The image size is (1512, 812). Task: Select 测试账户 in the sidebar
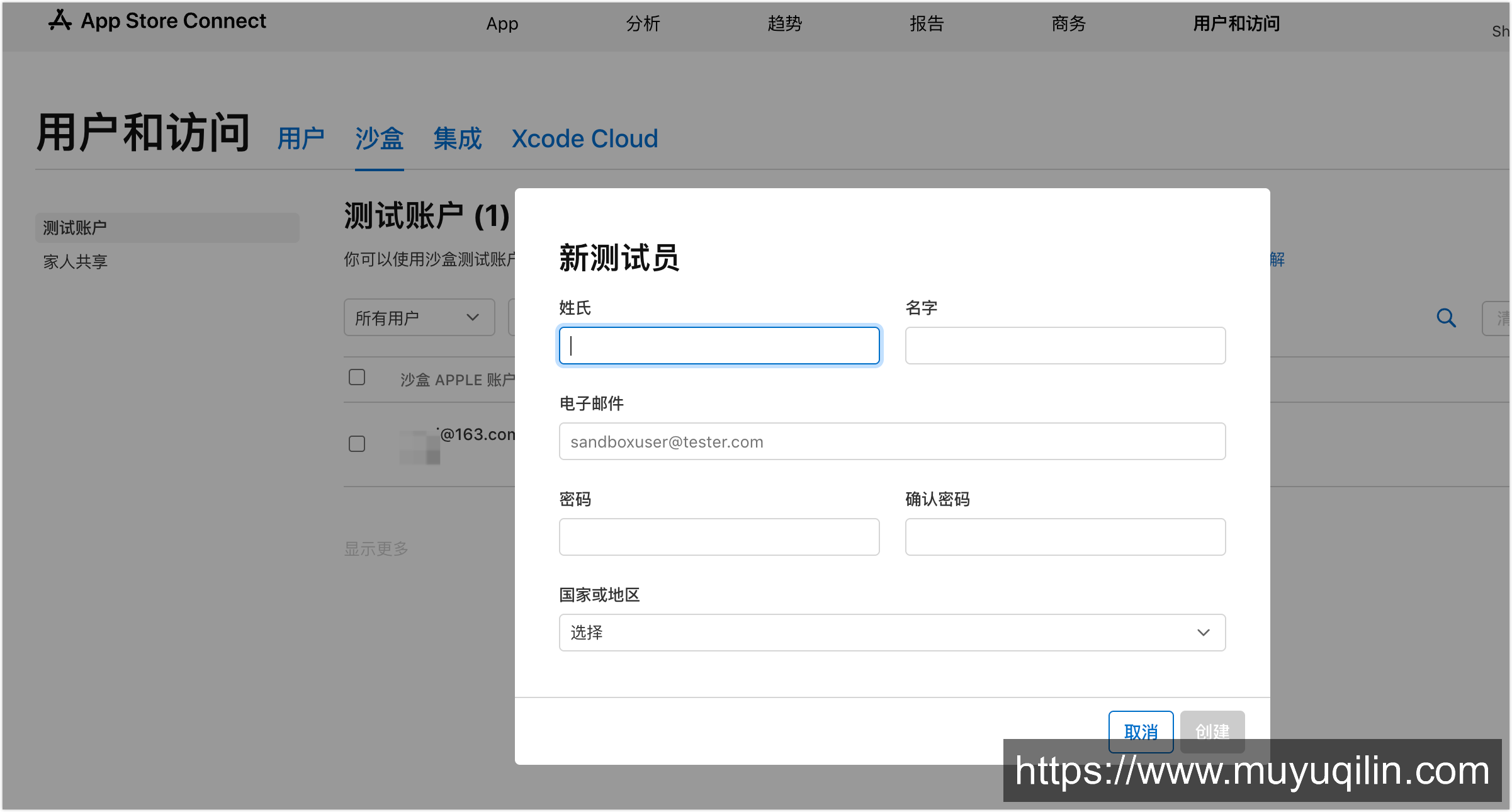[x=167, y=227]
